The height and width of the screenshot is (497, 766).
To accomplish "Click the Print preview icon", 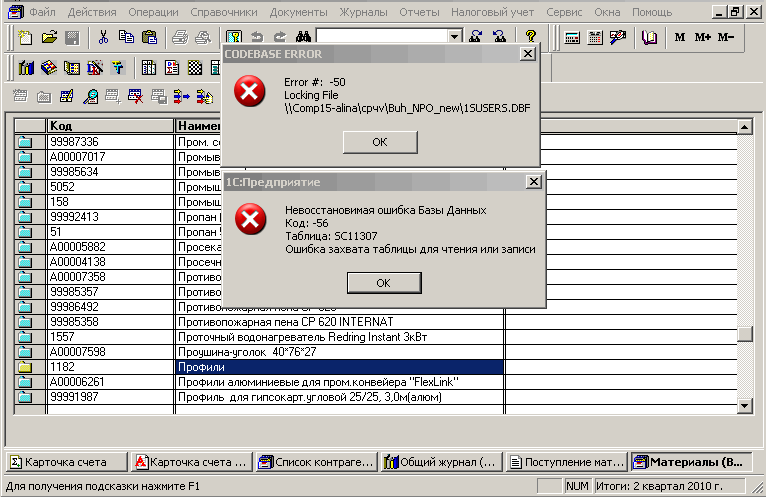I will (203, 38).
